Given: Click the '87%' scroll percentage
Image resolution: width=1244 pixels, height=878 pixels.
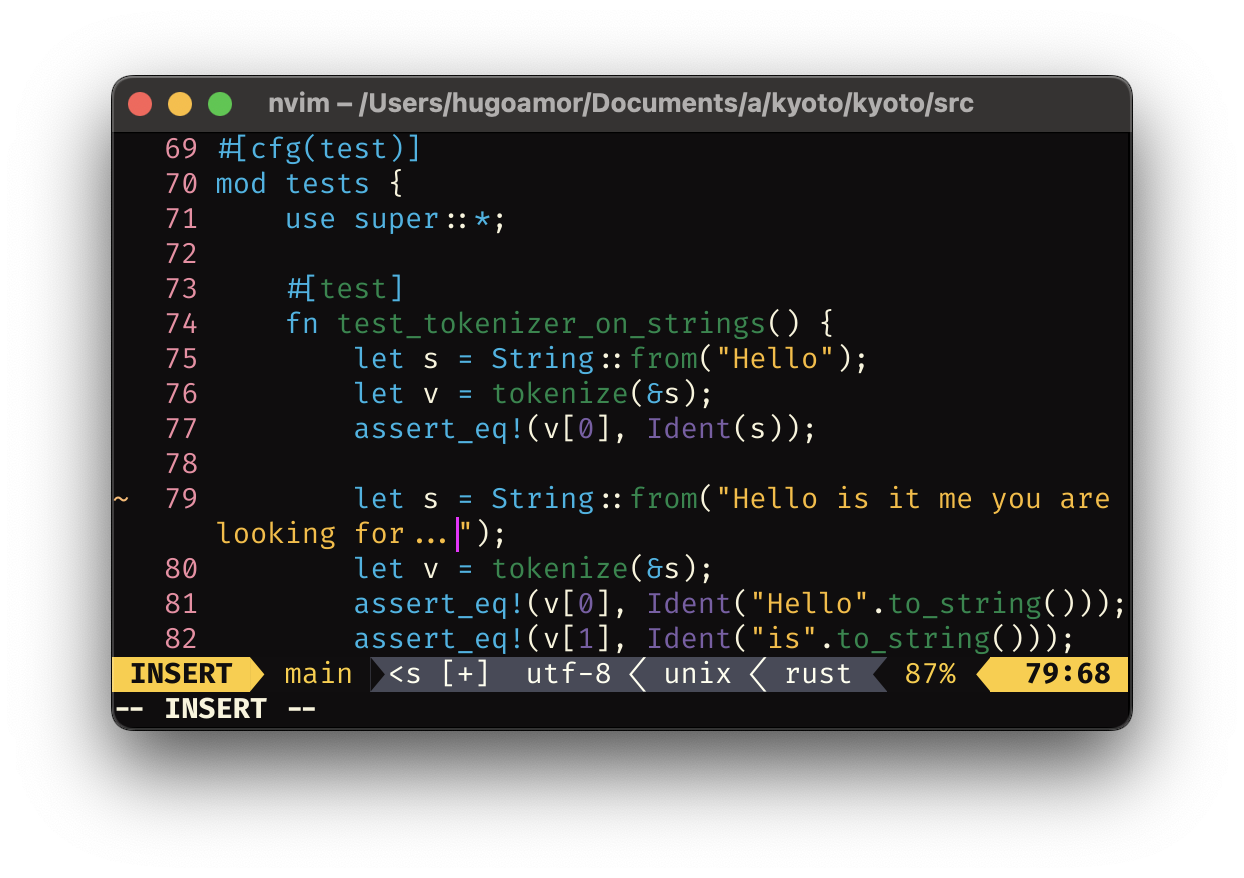Looking at the screenshot, I should (930, 674).
